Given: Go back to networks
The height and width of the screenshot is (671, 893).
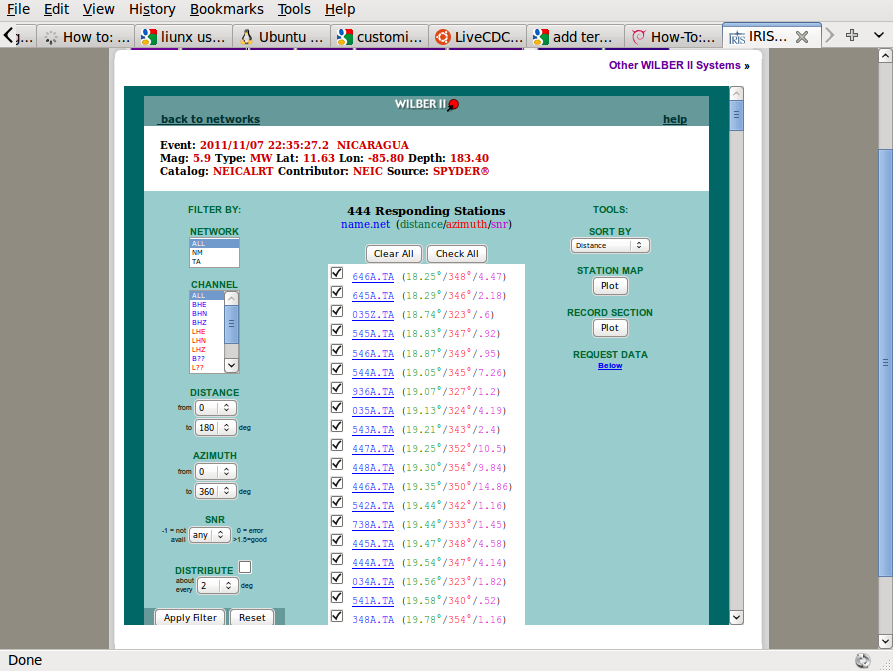Looking at the screenshot, I should [210, 119].
